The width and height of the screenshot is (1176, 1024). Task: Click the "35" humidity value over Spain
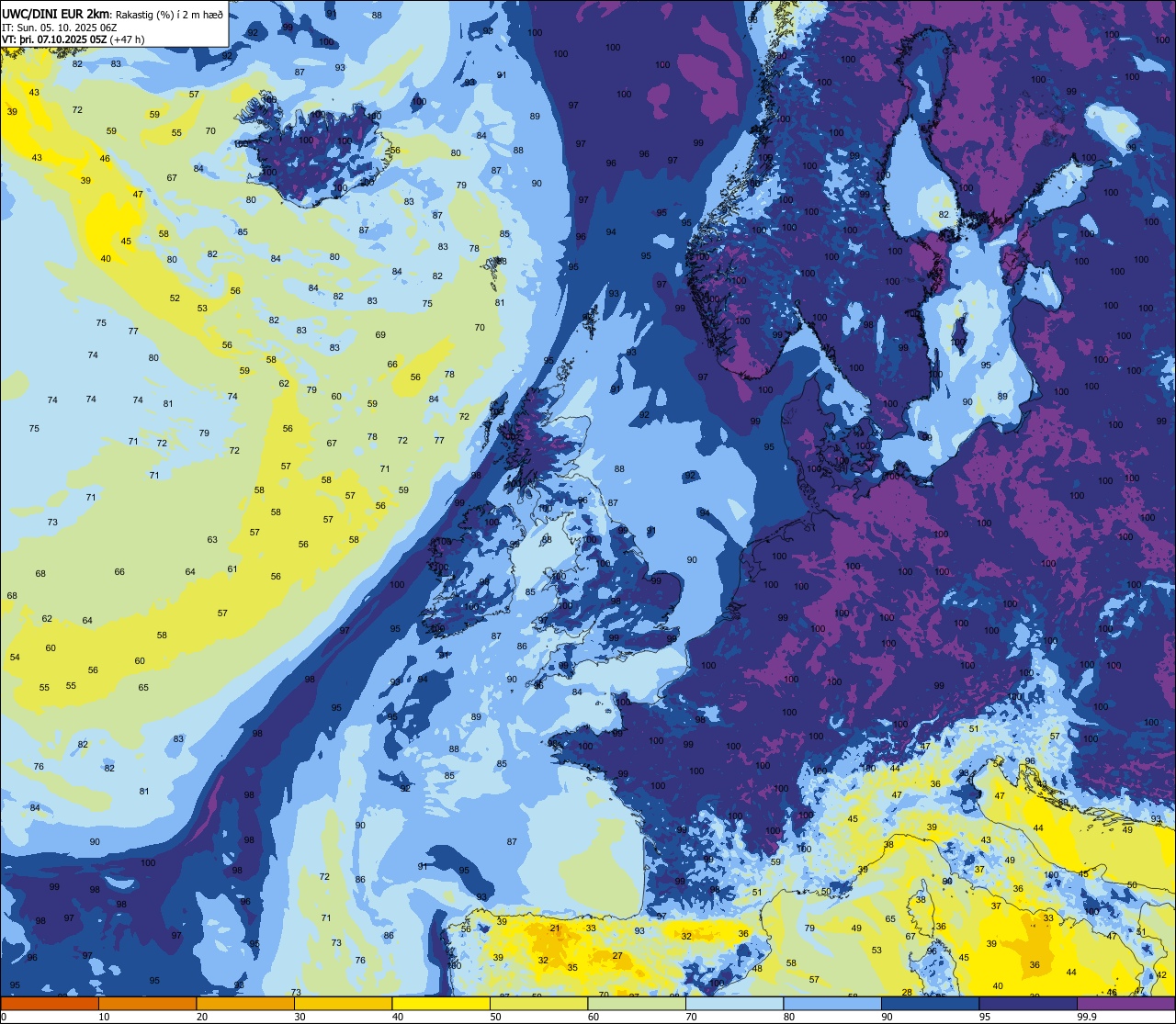tap(572, 967)
